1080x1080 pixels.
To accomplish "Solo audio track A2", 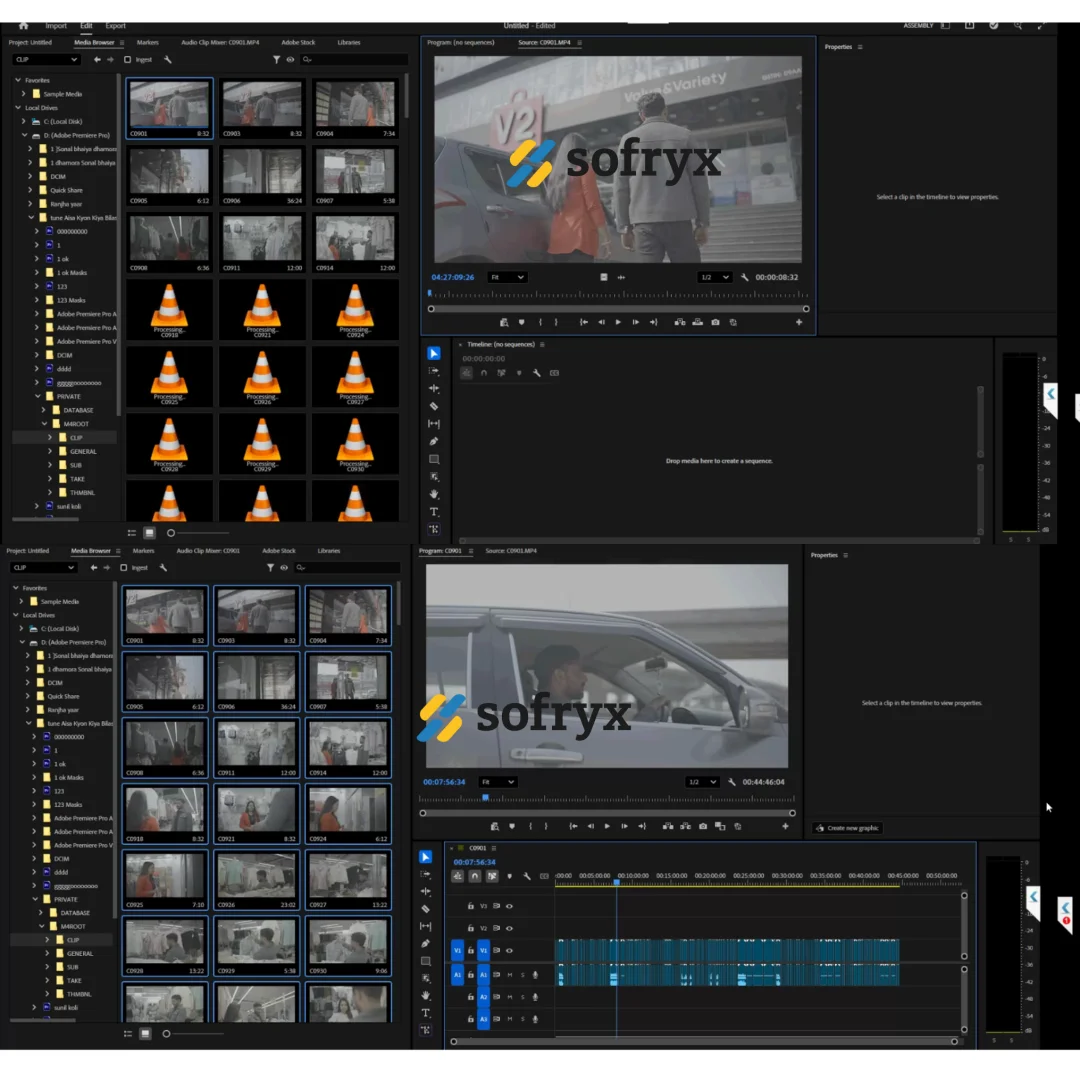I will pos(522,997).
